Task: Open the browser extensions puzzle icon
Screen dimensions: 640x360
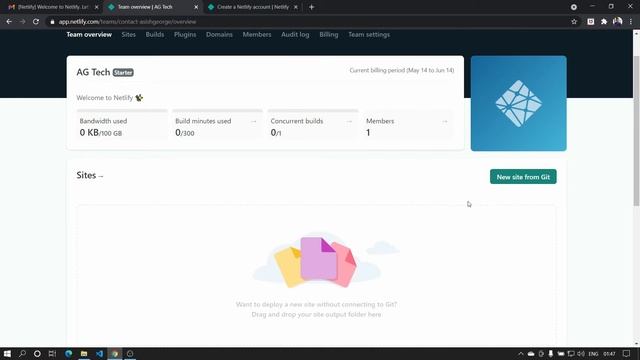Action: pyautogui.click(x=604, y=22)
